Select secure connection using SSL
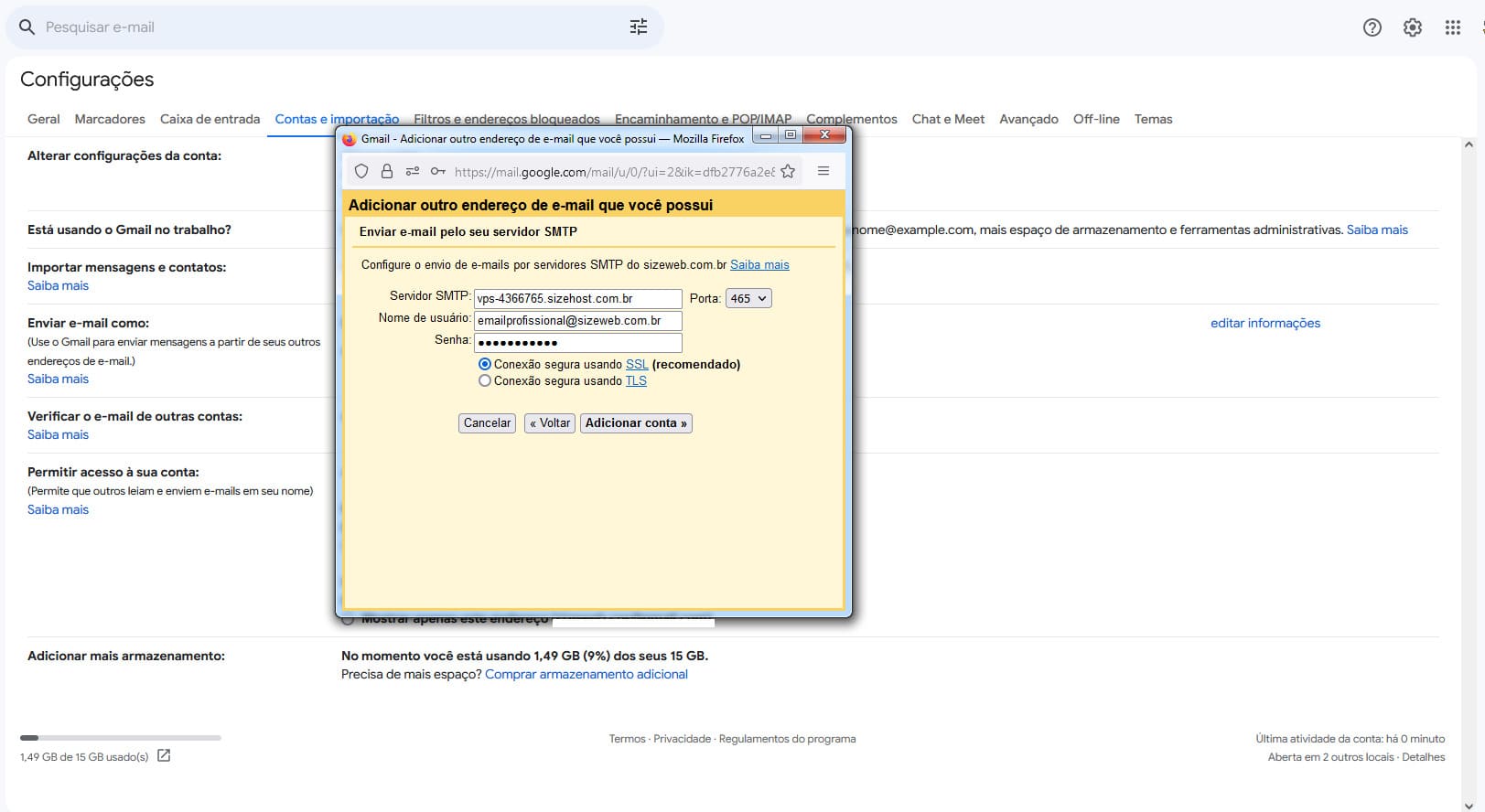 485,364
